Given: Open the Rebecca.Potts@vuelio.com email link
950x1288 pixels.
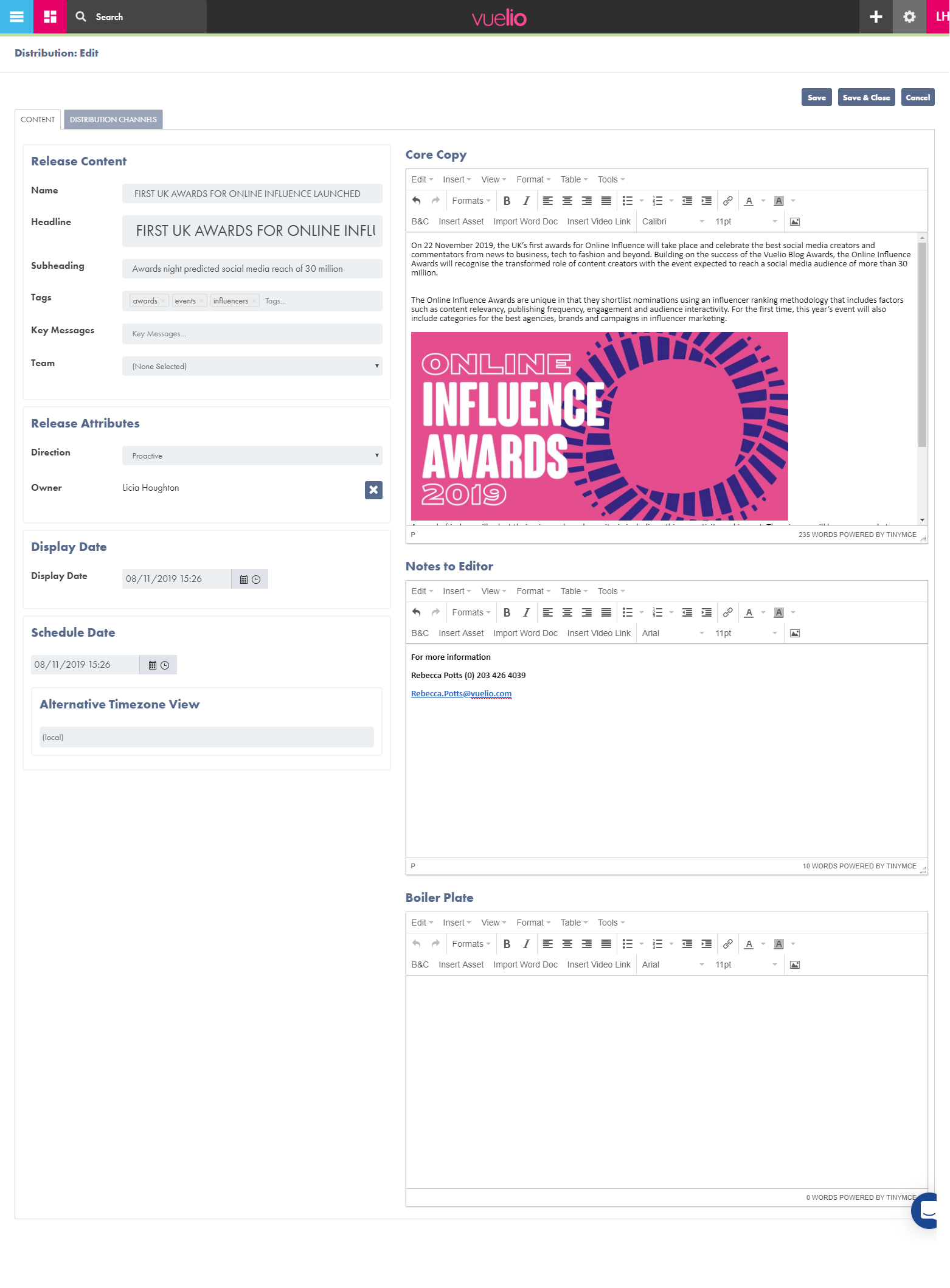Looking at the screenshot, I should (x=461, y=693).
